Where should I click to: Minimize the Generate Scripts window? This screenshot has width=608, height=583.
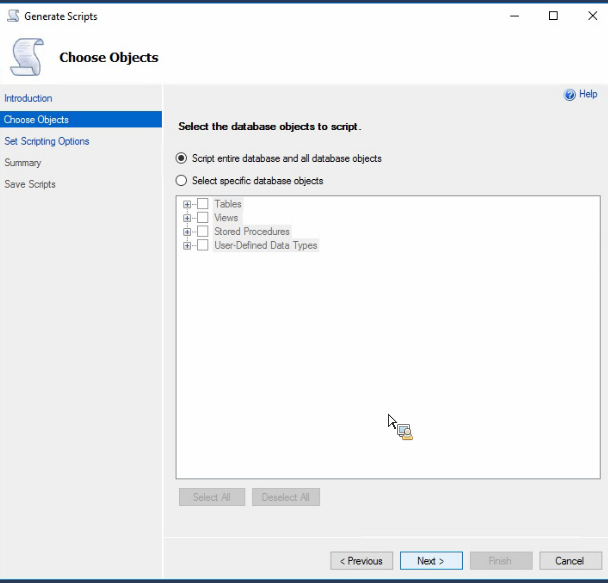point(515,16)
